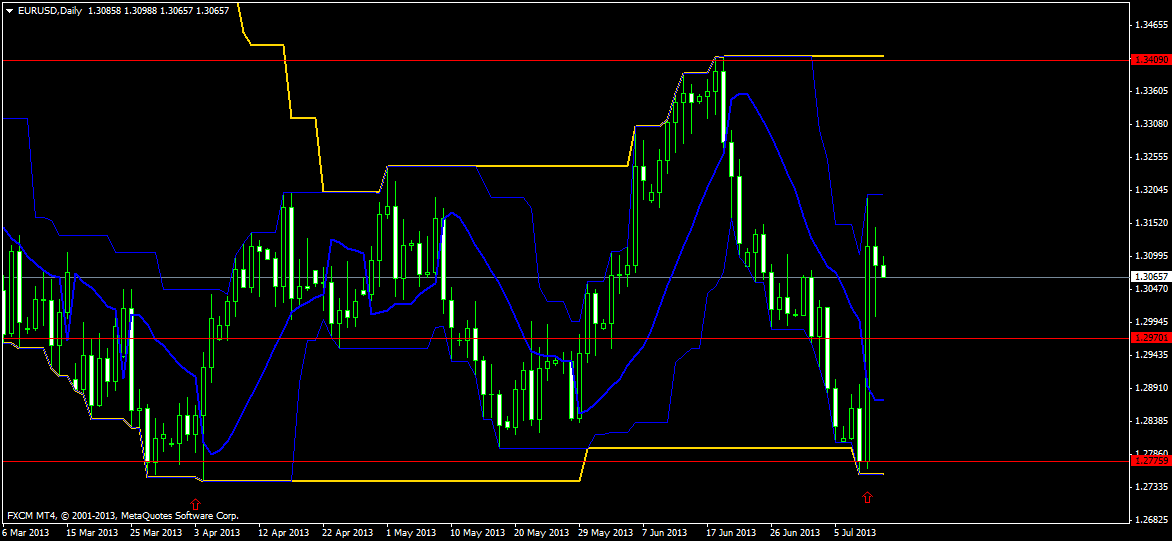
Task: Click the red arrow below 3 Apr 2013
Action: click(196, 504)
